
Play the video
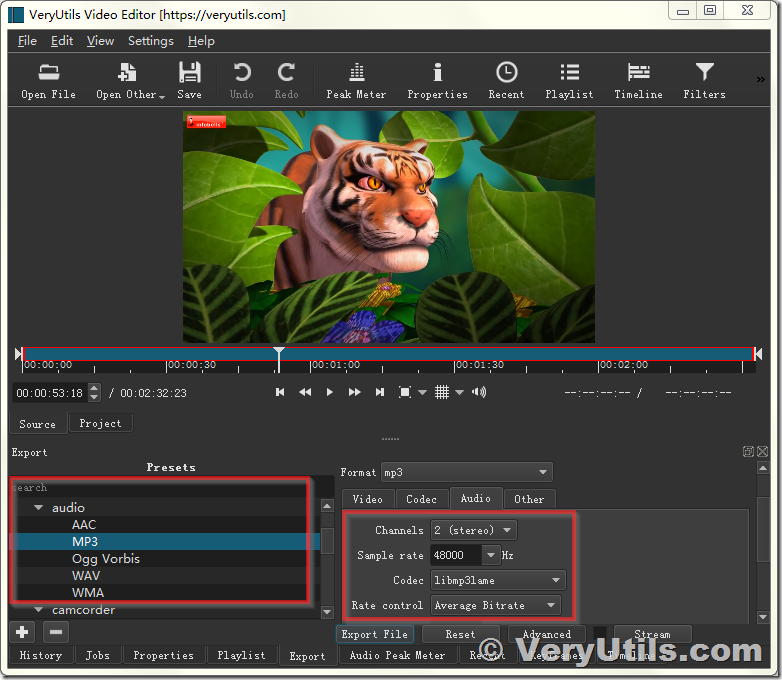pos(329,392)
